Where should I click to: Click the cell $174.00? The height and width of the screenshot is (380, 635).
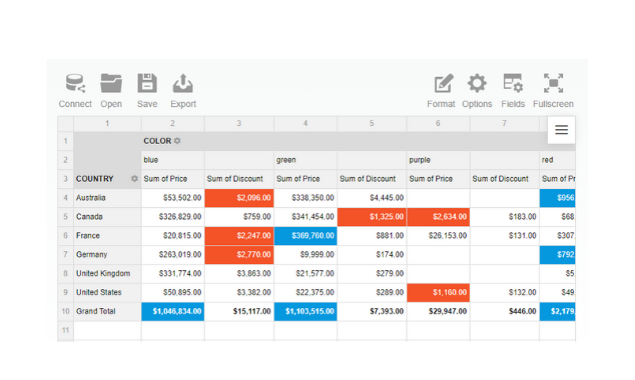[372, 254]
